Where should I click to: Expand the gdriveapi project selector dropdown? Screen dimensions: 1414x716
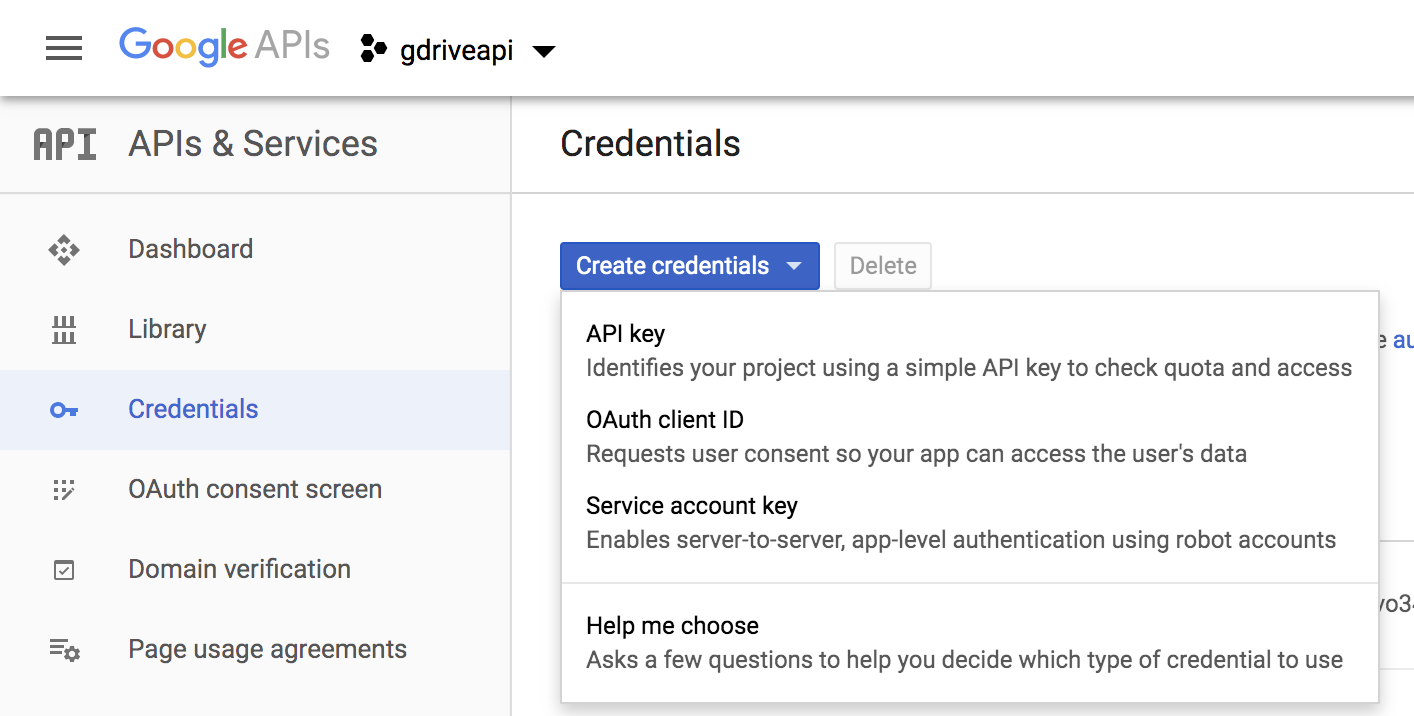click(x=544, y=51)
